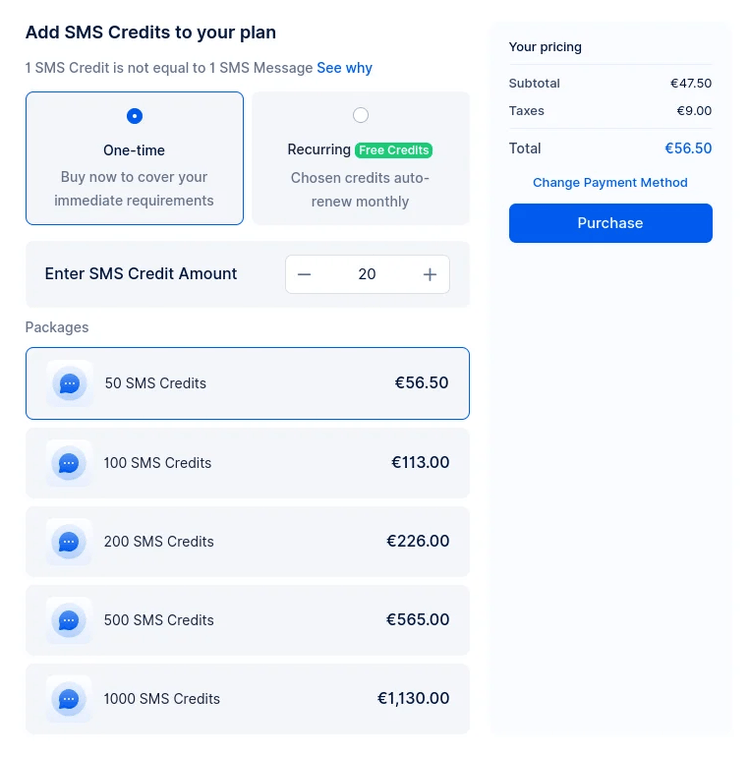The image size is (750, 757).
Task: Select the 50 SMS Credits €56.50 package
Action: tap(248, 383)
